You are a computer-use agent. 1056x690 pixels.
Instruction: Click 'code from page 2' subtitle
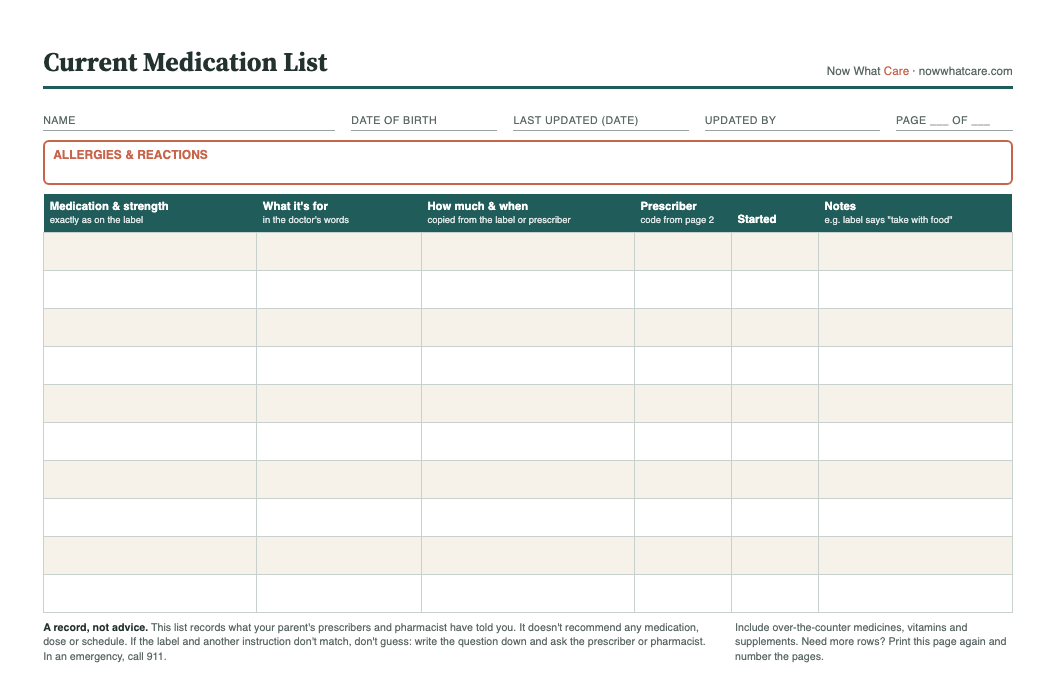677,220
